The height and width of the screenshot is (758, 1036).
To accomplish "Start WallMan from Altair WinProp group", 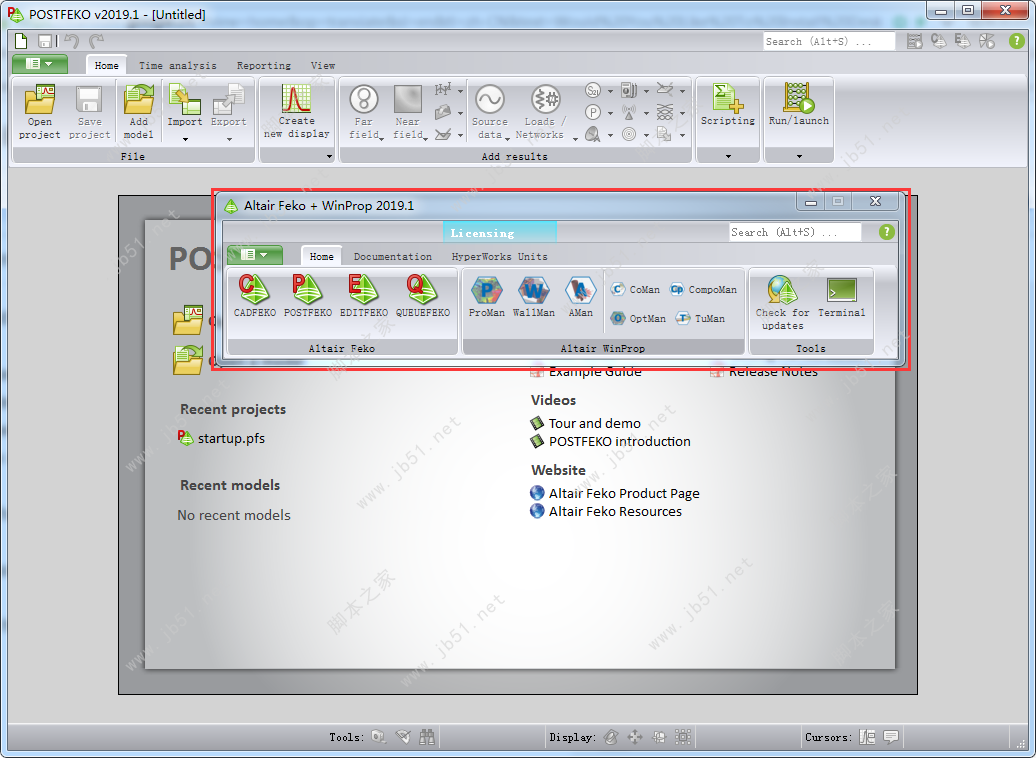I will coord(534,297).
